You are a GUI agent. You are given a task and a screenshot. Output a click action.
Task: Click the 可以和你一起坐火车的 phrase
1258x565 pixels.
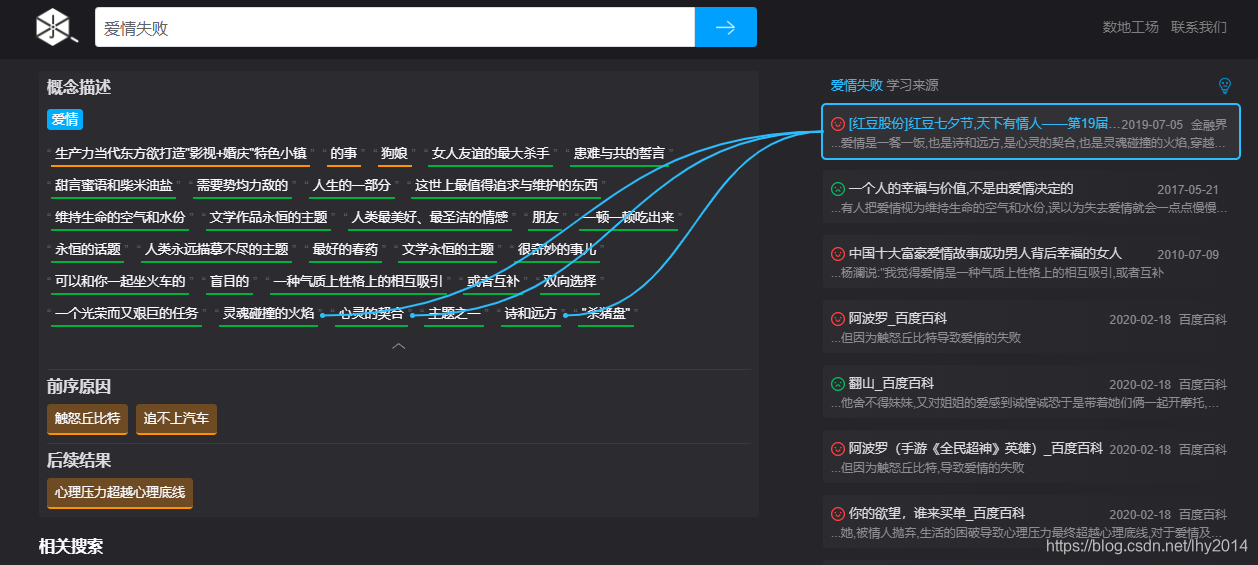(x=120, y=282)
